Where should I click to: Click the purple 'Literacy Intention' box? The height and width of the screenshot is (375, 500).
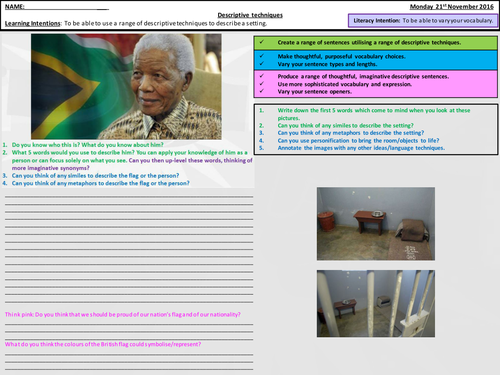423,21
